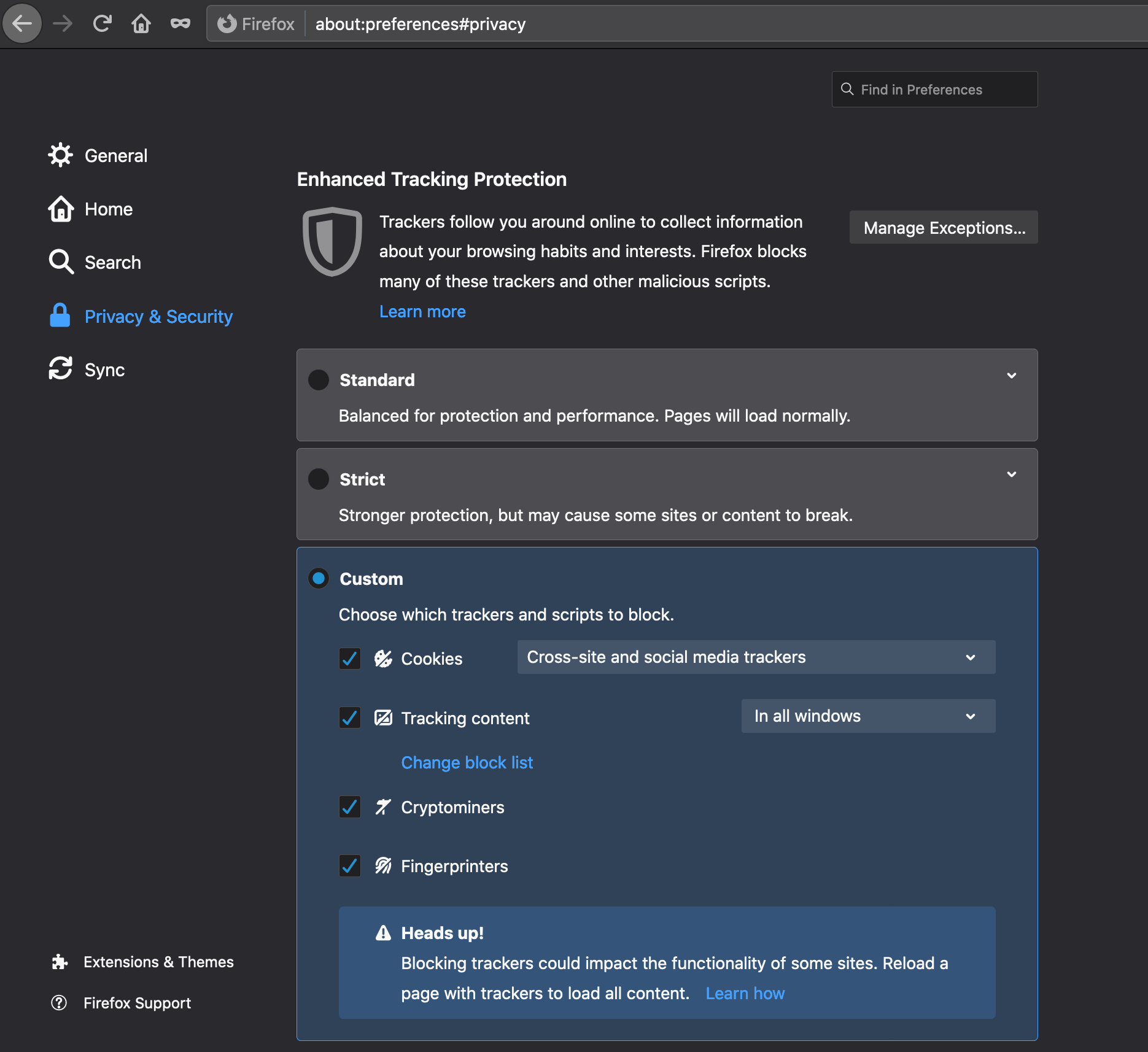This screenshot has width=1148, height=1052.
Task: Click the home icon in the browser toolbar
Action: click(x=141, y=23)
